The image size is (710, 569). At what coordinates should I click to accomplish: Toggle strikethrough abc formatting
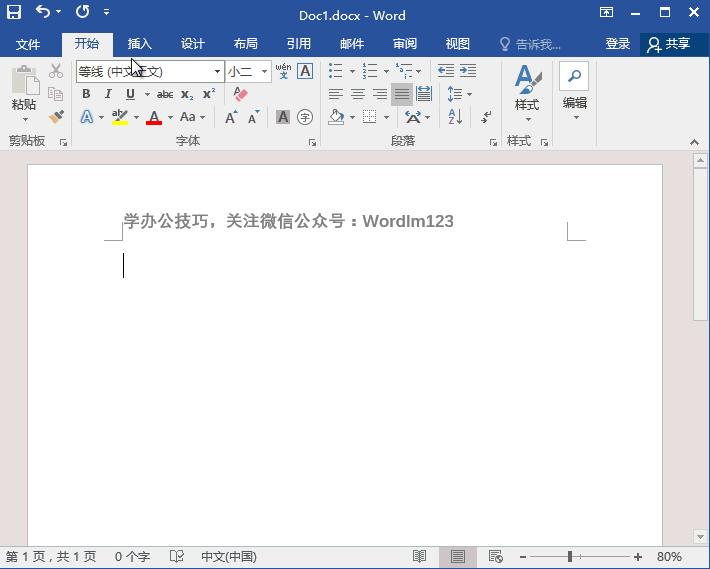point(165,94)
